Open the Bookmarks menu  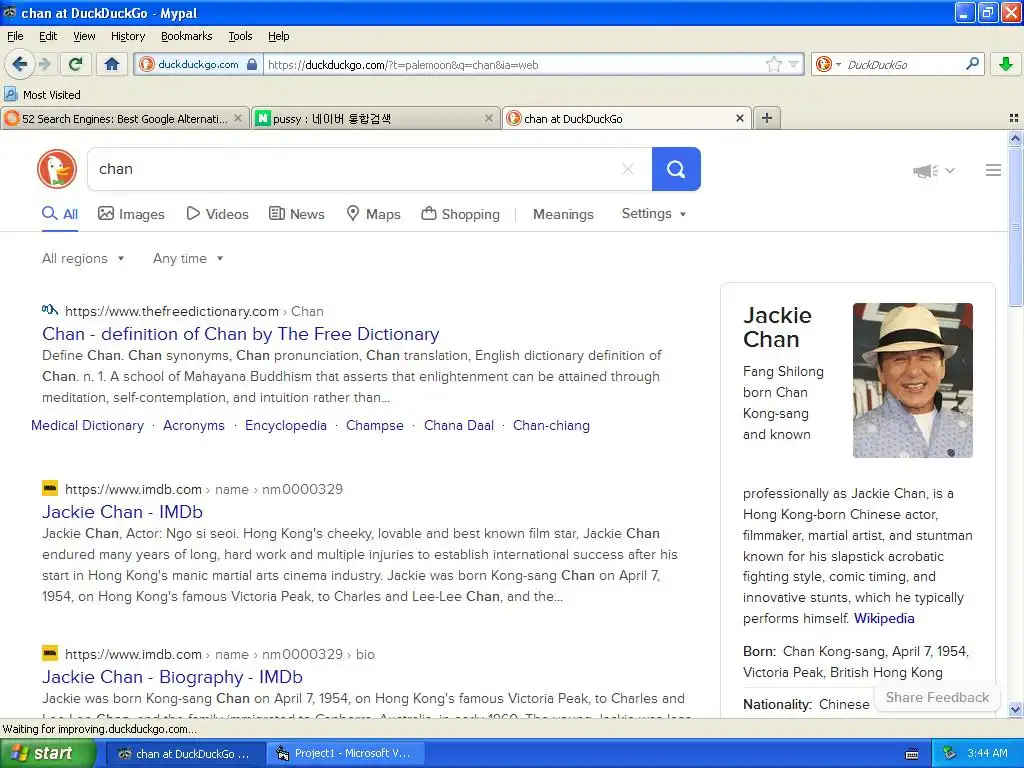point(186,36)
